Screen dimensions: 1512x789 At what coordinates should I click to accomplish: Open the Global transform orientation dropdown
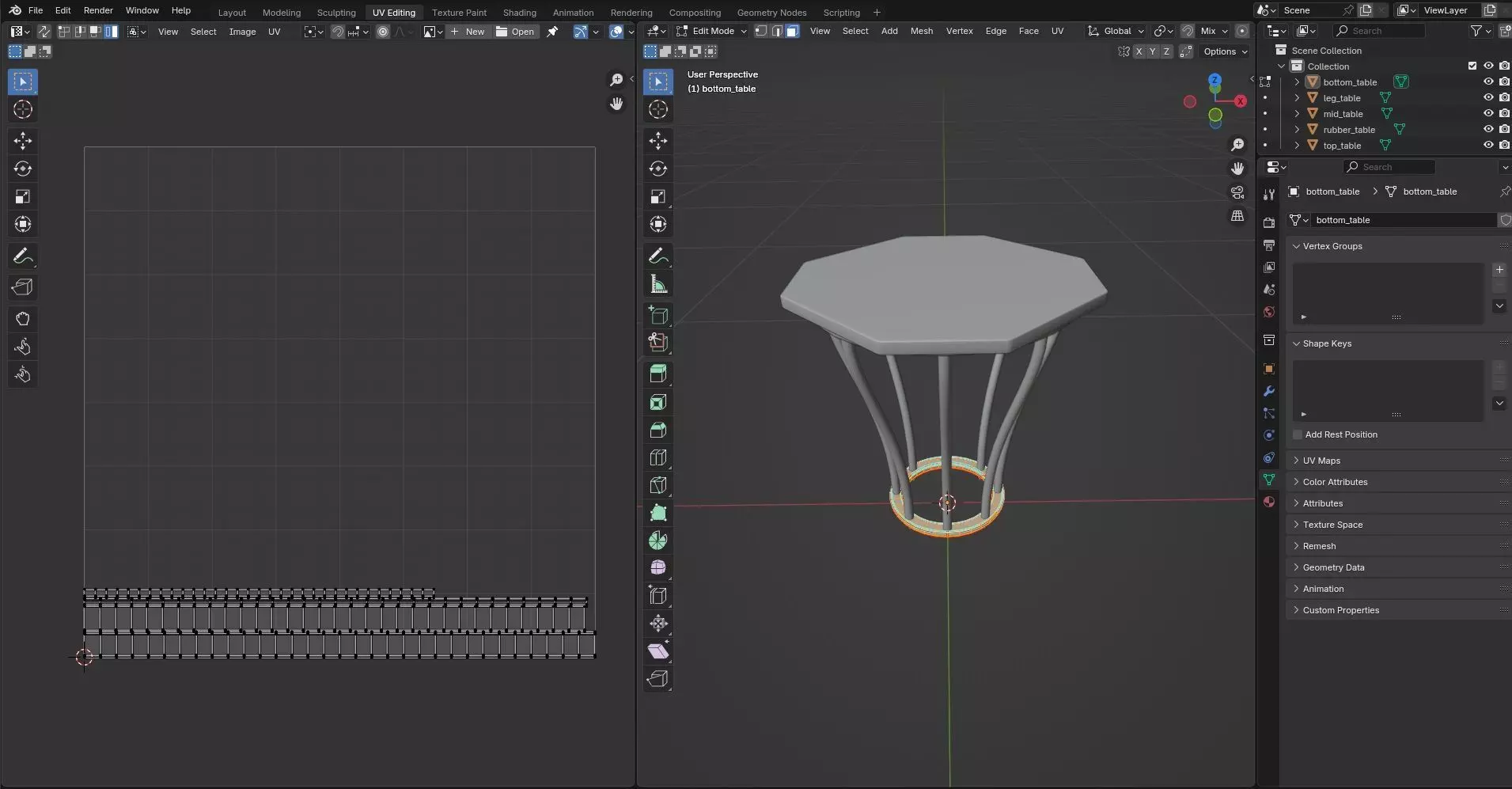1116,31
